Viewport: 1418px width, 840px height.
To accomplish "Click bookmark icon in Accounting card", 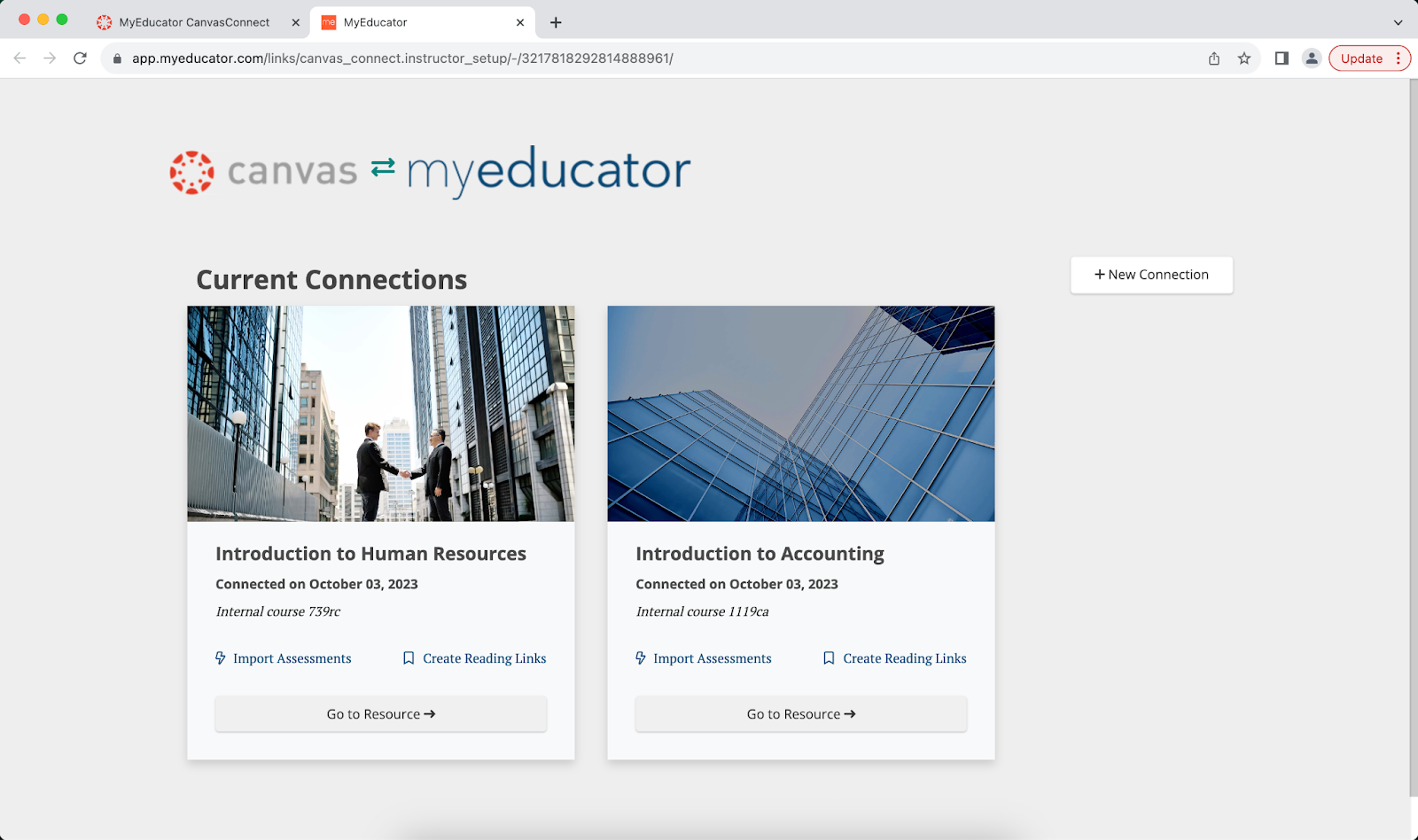I will point(829,658).
